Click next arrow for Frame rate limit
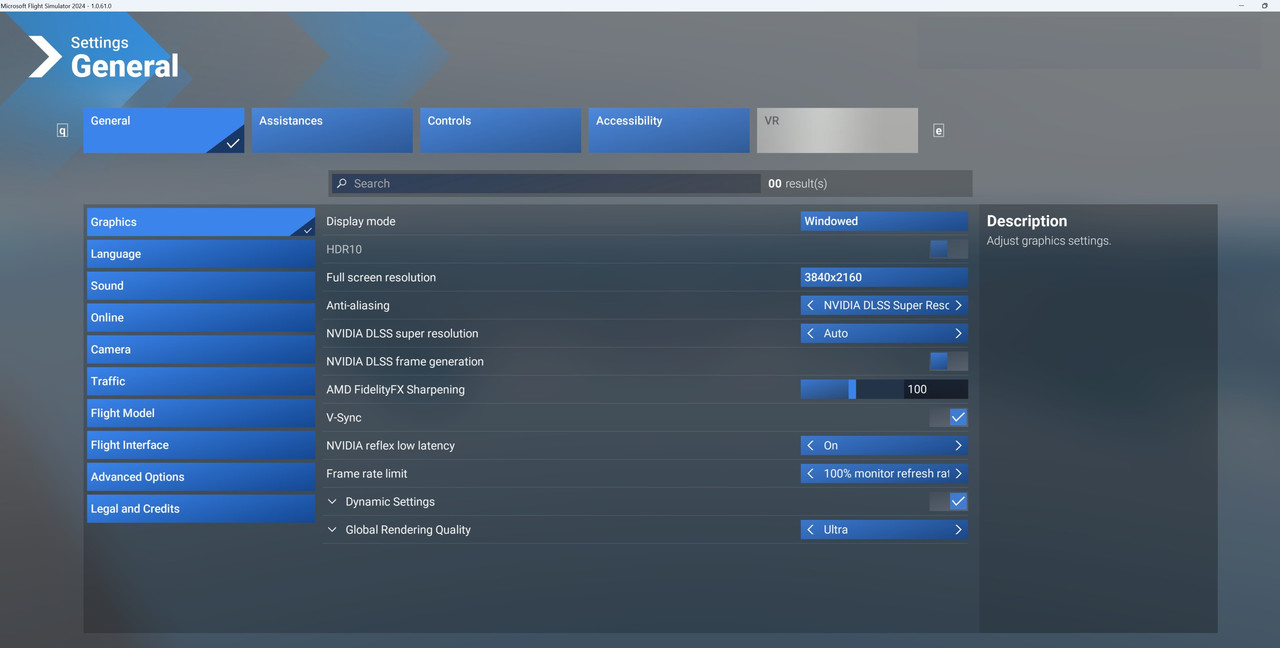Viewport: 1280px width, 648px height. (958, 473)
